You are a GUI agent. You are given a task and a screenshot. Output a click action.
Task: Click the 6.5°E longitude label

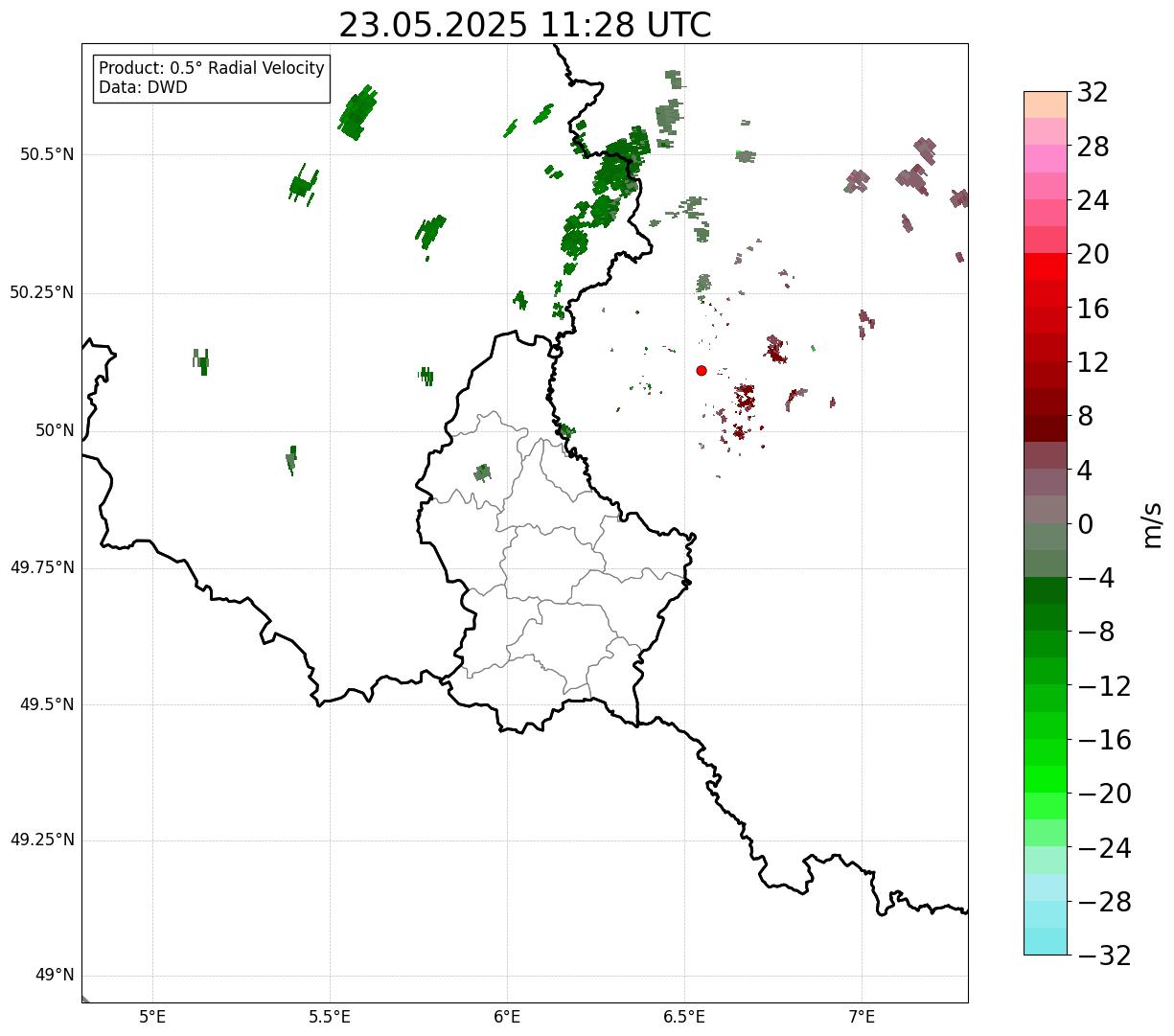(x=684, y=1017)
